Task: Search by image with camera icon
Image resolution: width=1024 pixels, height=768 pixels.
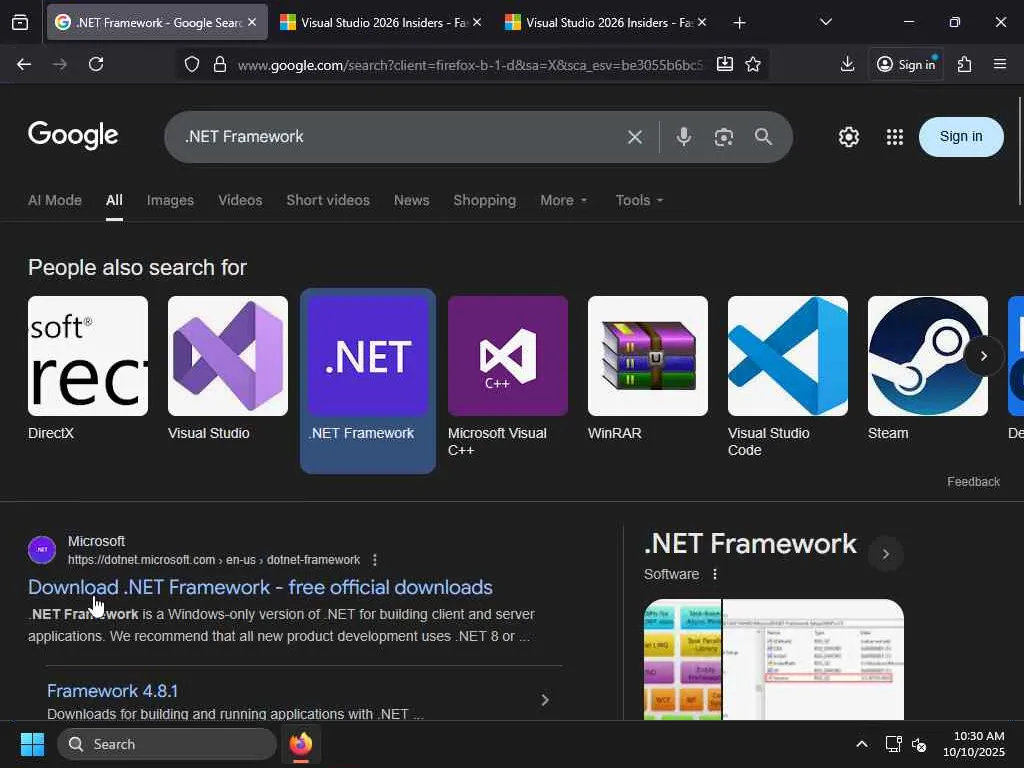Action: tap(724, 136)
